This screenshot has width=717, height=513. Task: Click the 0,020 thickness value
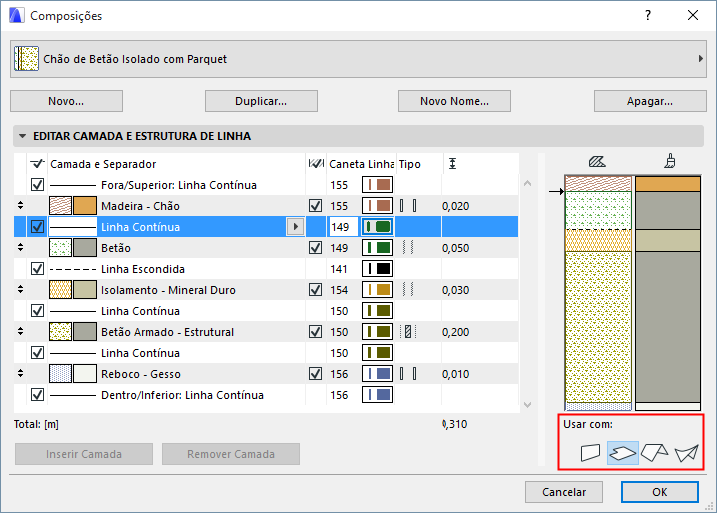point(455,206)
